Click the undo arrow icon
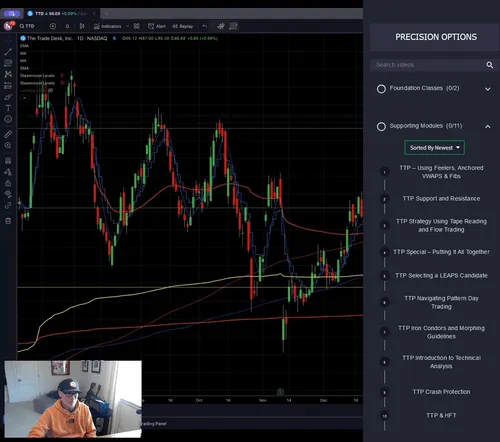Viewport: 500px width, 442px height. [x=205, y=26]
